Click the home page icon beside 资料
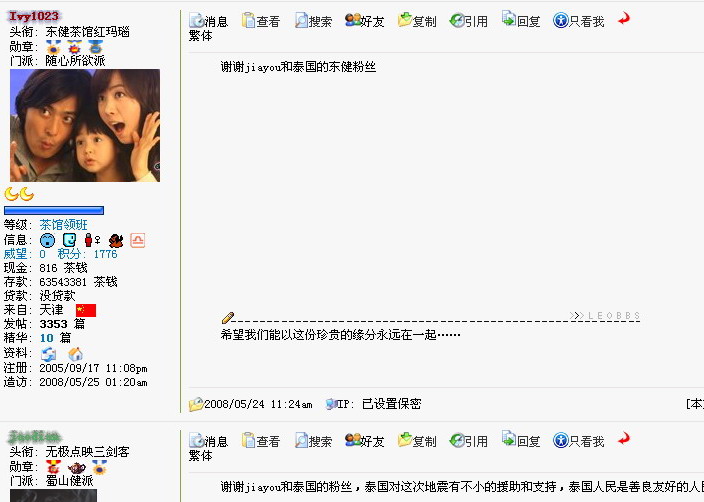This screenshot has width=704, height=502. pos(75,354)
